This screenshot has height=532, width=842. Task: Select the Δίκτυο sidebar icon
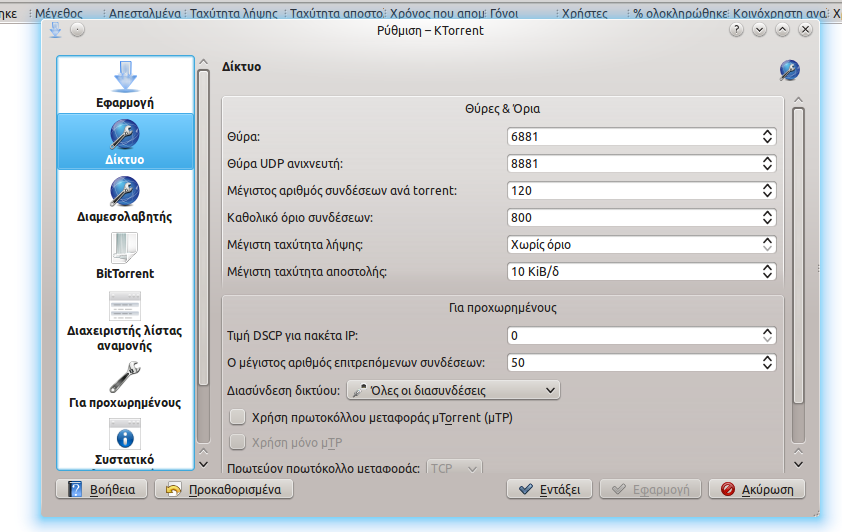(x=125, y=134)
